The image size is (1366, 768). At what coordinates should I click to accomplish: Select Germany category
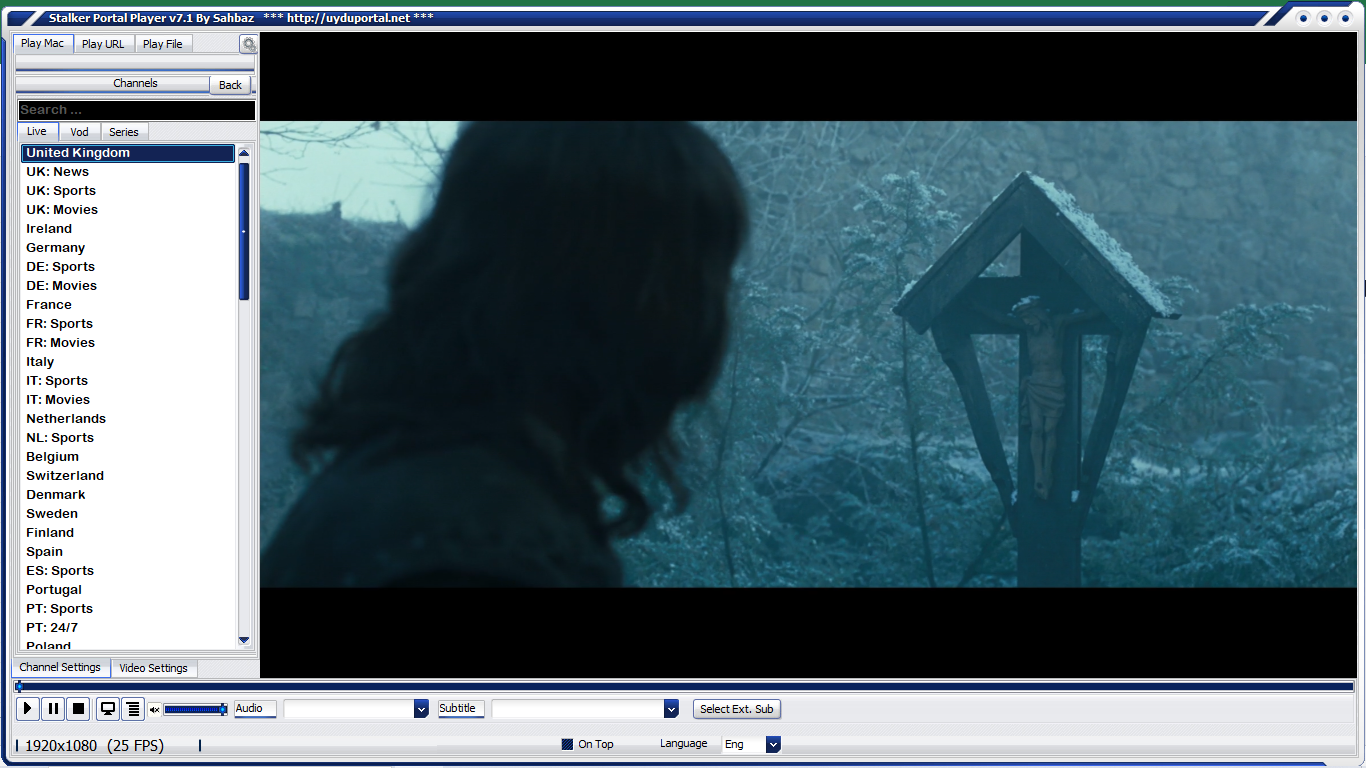point(128,248)
